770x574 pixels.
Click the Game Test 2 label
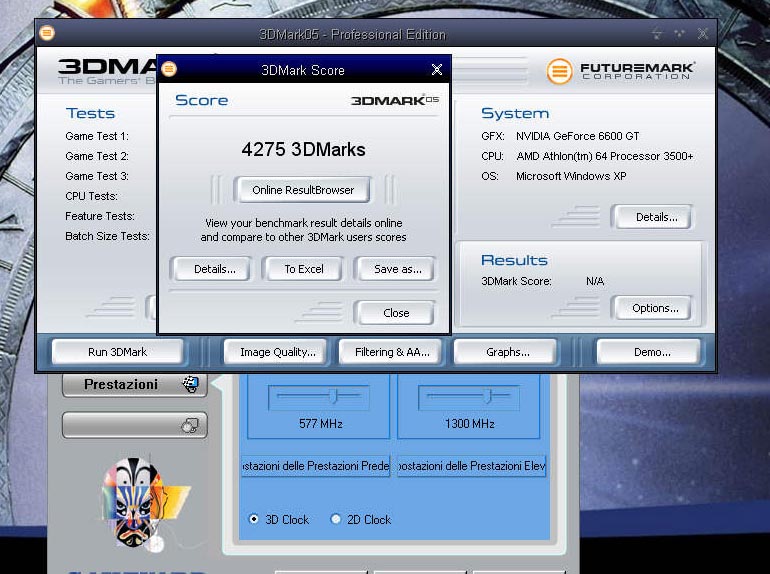97,156
